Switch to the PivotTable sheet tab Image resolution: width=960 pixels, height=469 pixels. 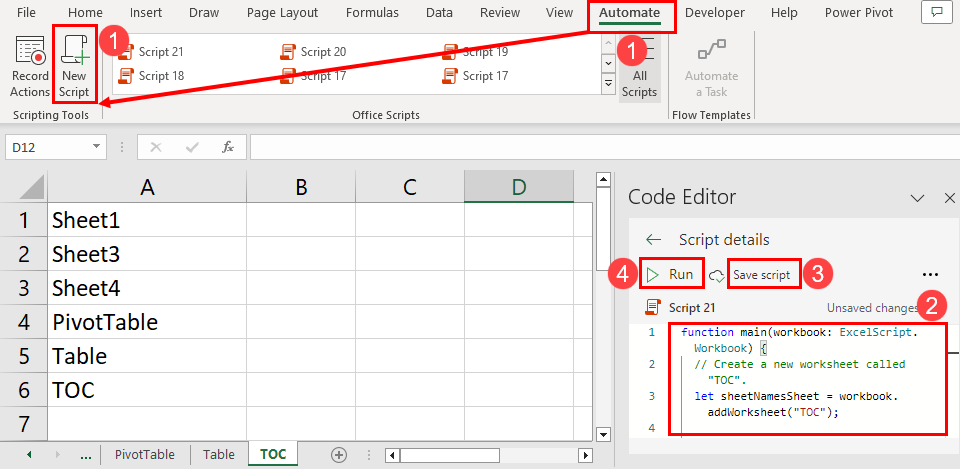tap(144, 455)
